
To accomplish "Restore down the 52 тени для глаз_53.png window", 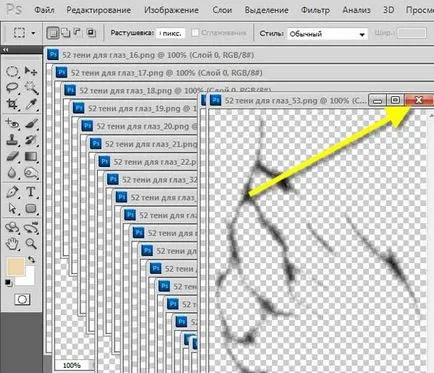I will click(395, 100).
